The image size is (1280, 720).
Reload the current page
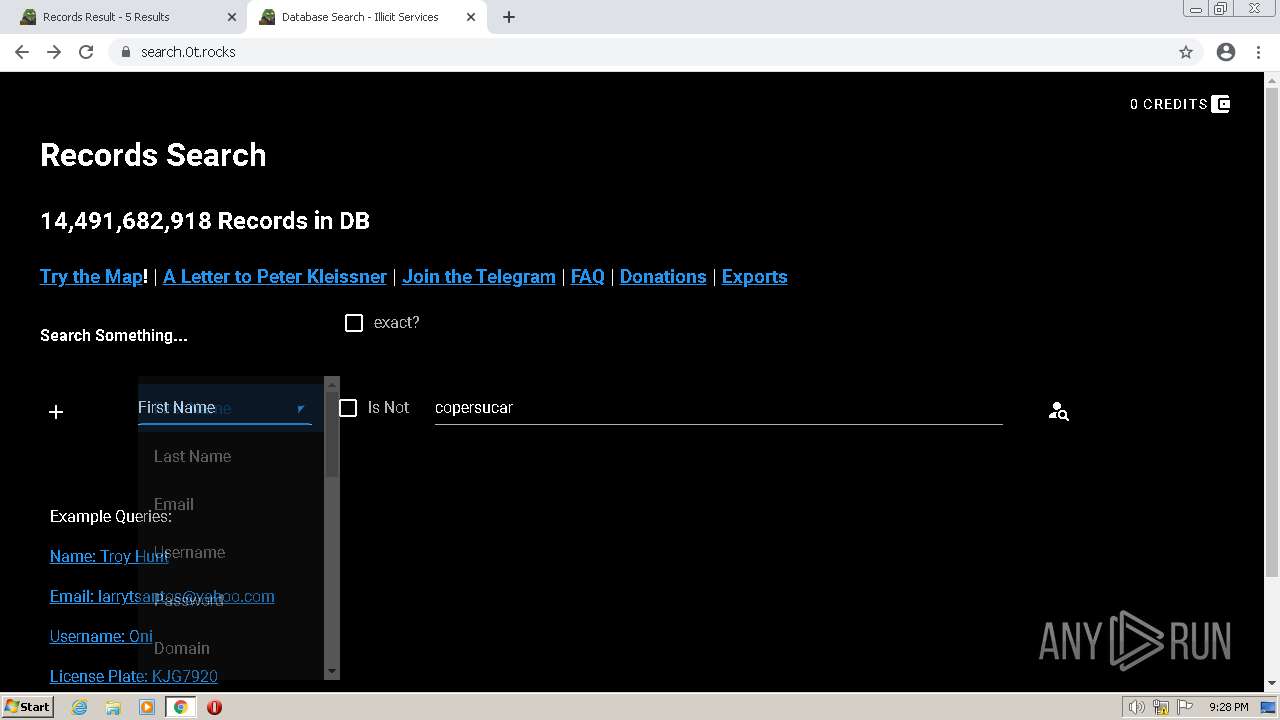[86, 52]
